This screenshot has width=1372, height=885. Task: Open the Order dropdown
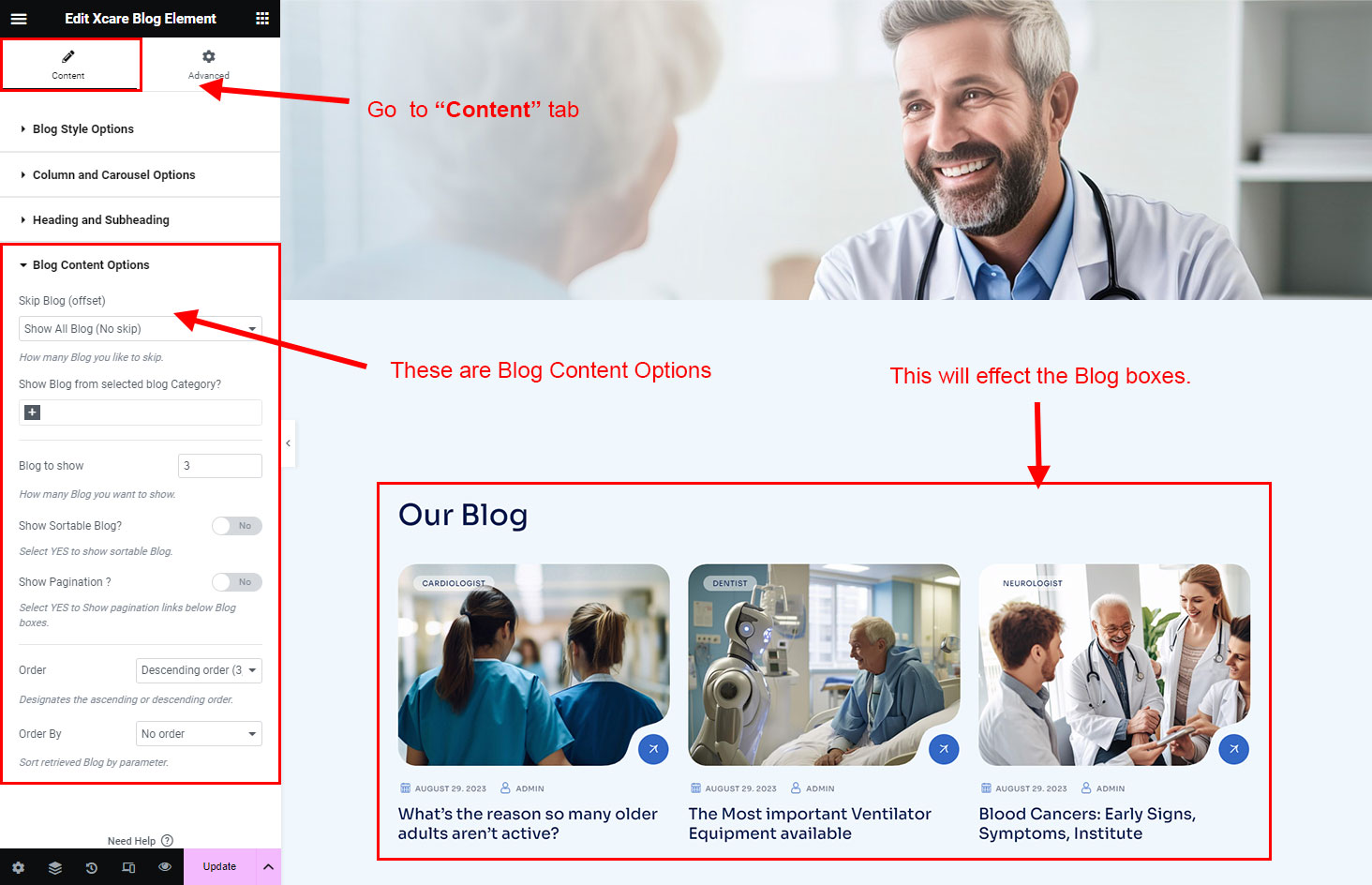coord(199,670)
